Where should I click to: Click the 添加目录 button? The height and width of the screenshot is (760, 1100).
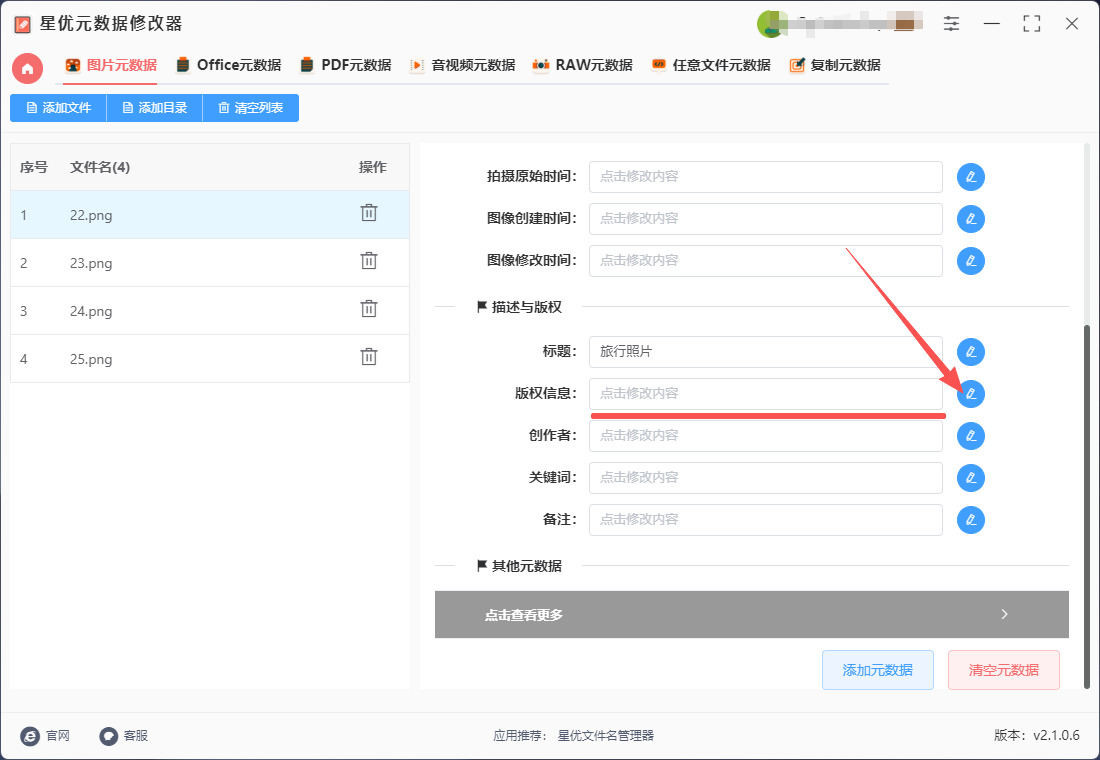pyautogui.click(x=154, y=108)
